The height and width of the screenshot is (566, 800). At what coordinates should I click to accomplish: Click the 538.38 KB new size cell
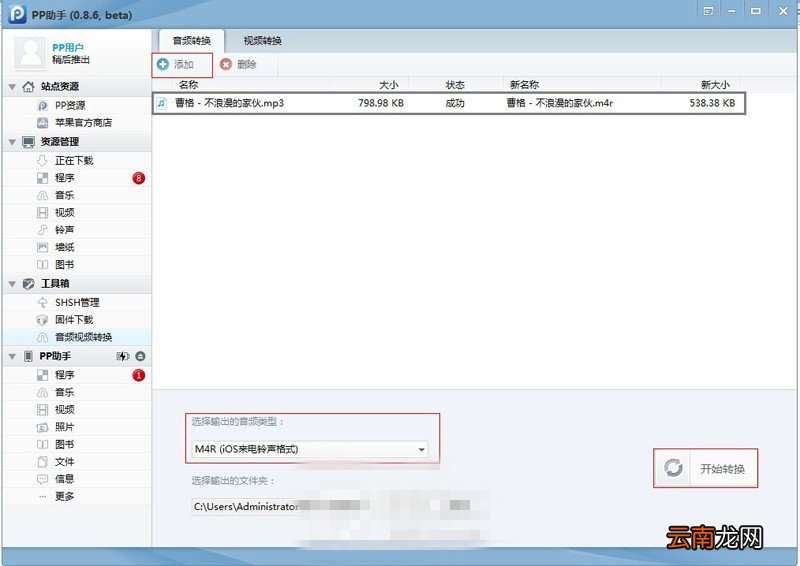pyautogui.click(x=712, y=103)
